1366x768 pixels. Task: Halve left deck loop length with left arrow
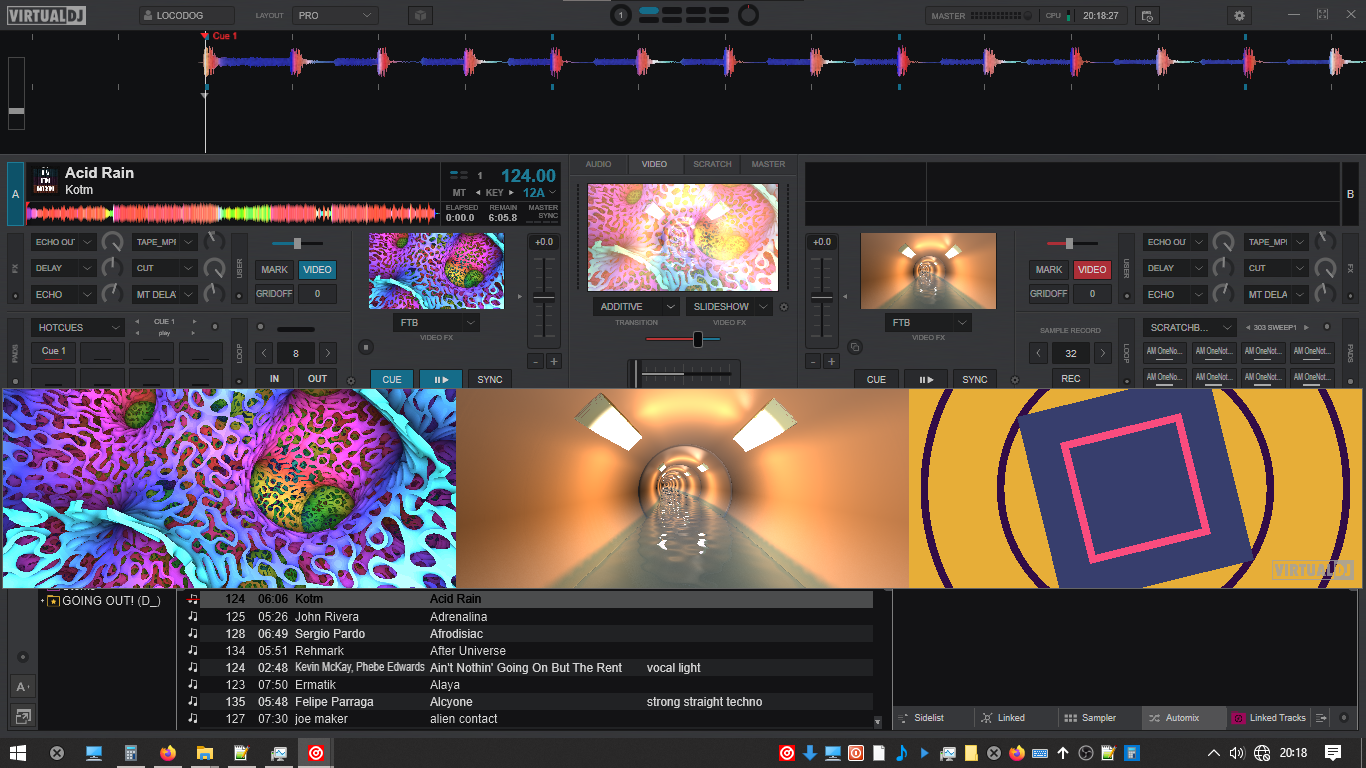point(264,353)
